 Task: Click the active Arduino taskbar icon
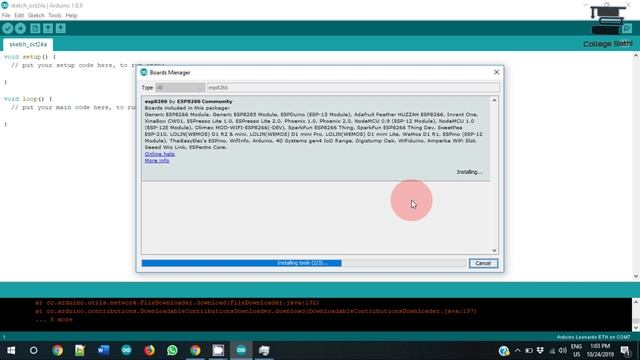(241, 350)
